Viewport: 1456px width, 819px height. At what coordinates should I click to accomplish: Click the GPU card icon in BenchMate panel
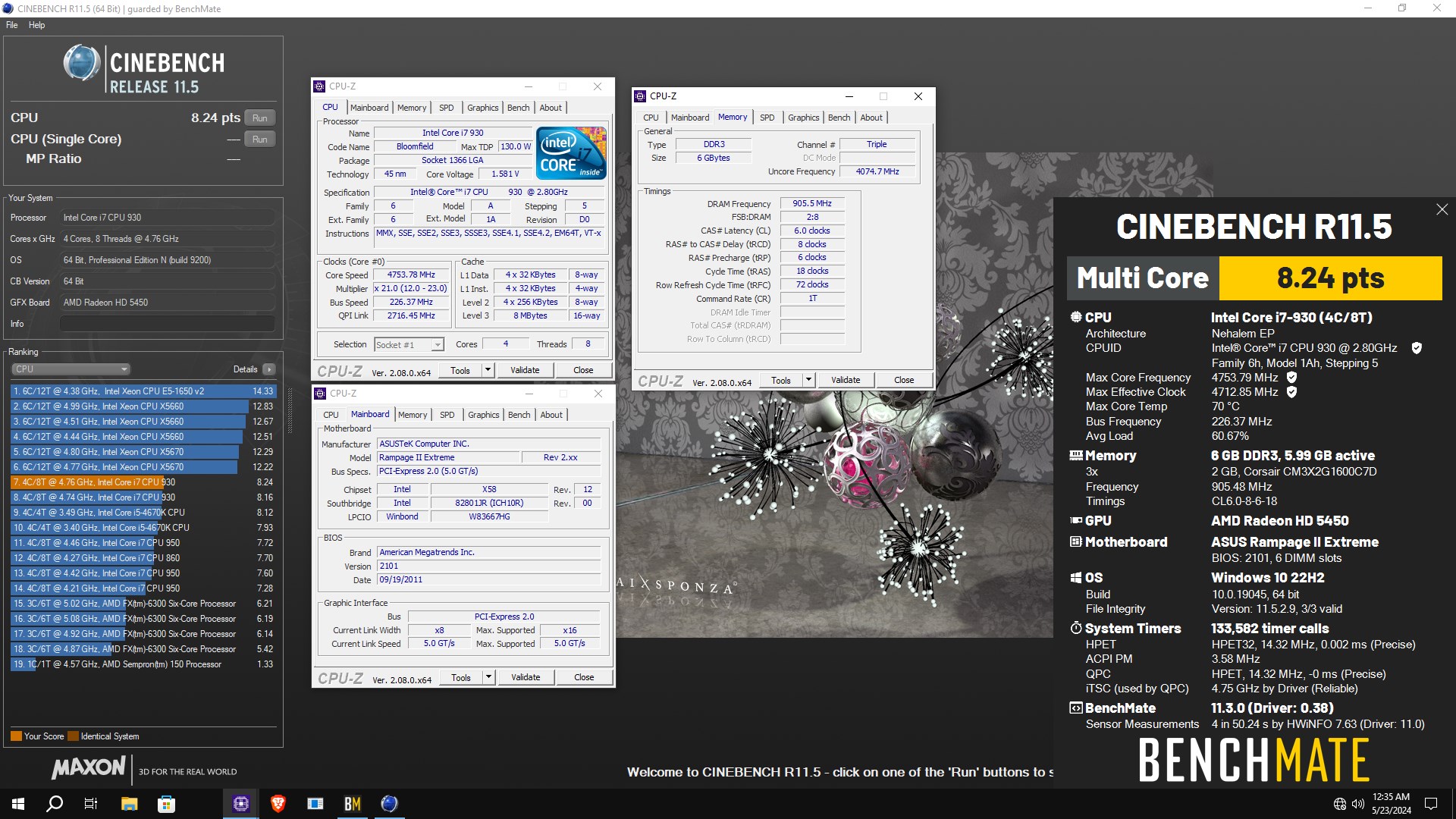coord(1075,521)
